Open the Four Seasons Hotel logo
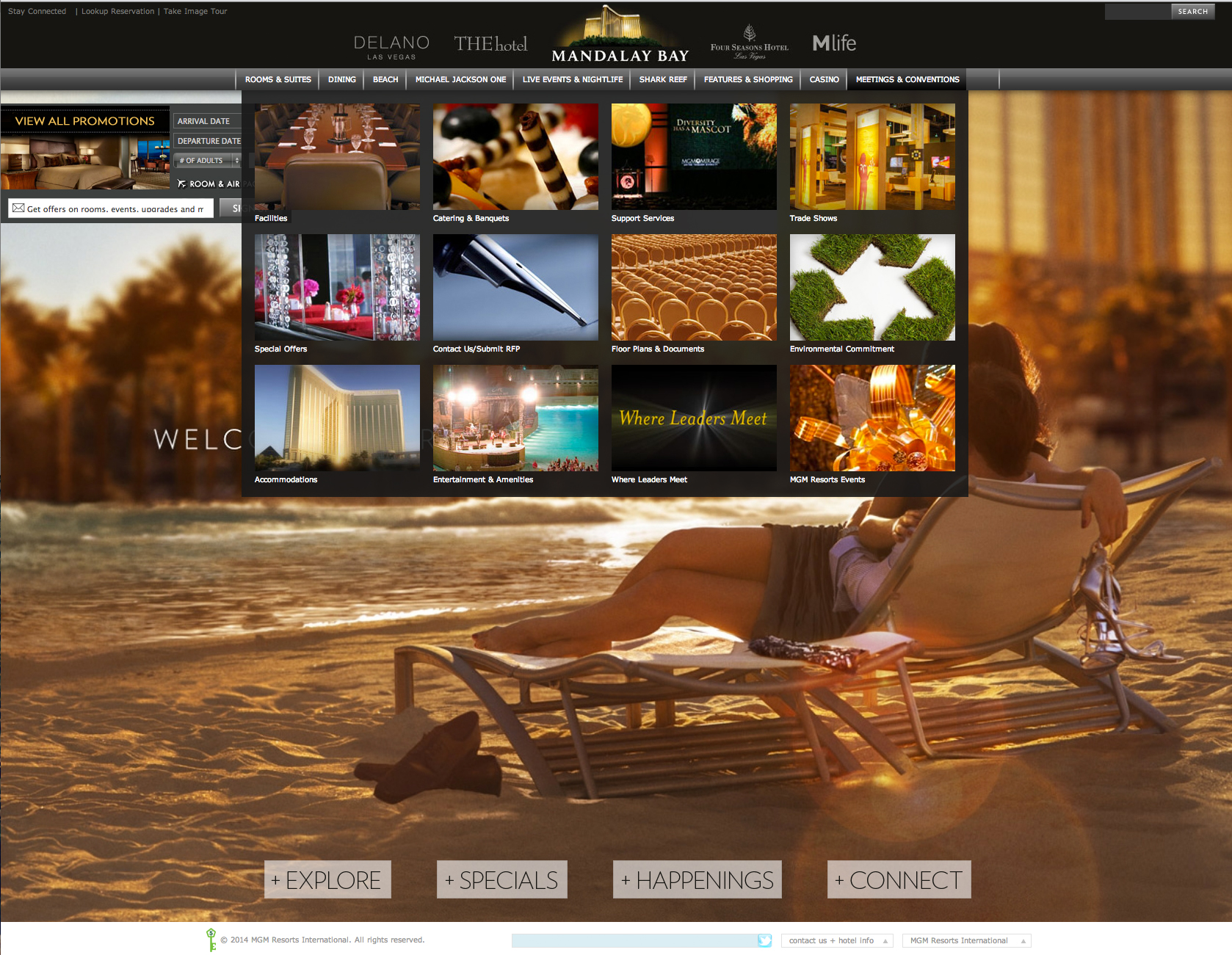Viewport: 1232px width, 955px height. pos(750,43)
